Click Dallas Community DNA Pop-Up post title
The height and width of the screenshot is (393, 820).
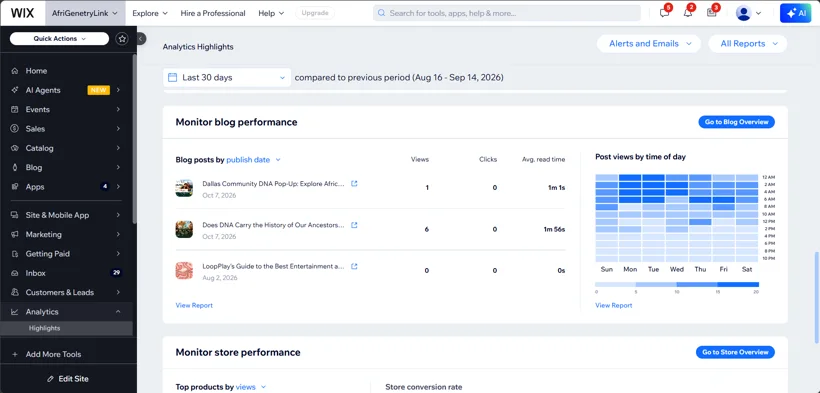coord(274,184)
